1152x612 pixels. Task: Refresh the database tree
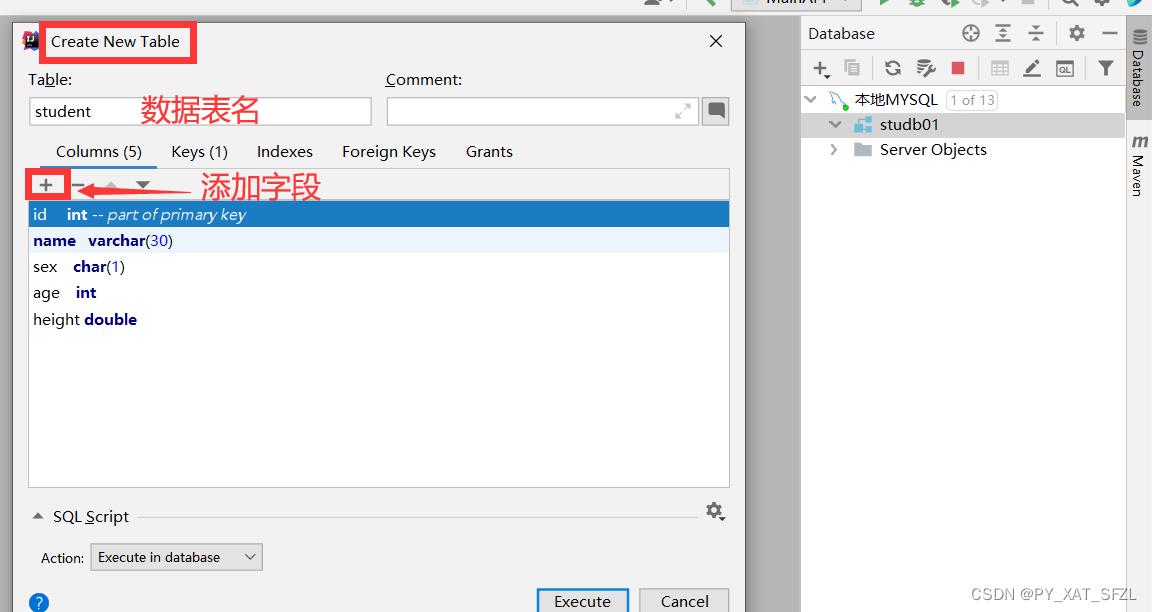tap(893, 68)
